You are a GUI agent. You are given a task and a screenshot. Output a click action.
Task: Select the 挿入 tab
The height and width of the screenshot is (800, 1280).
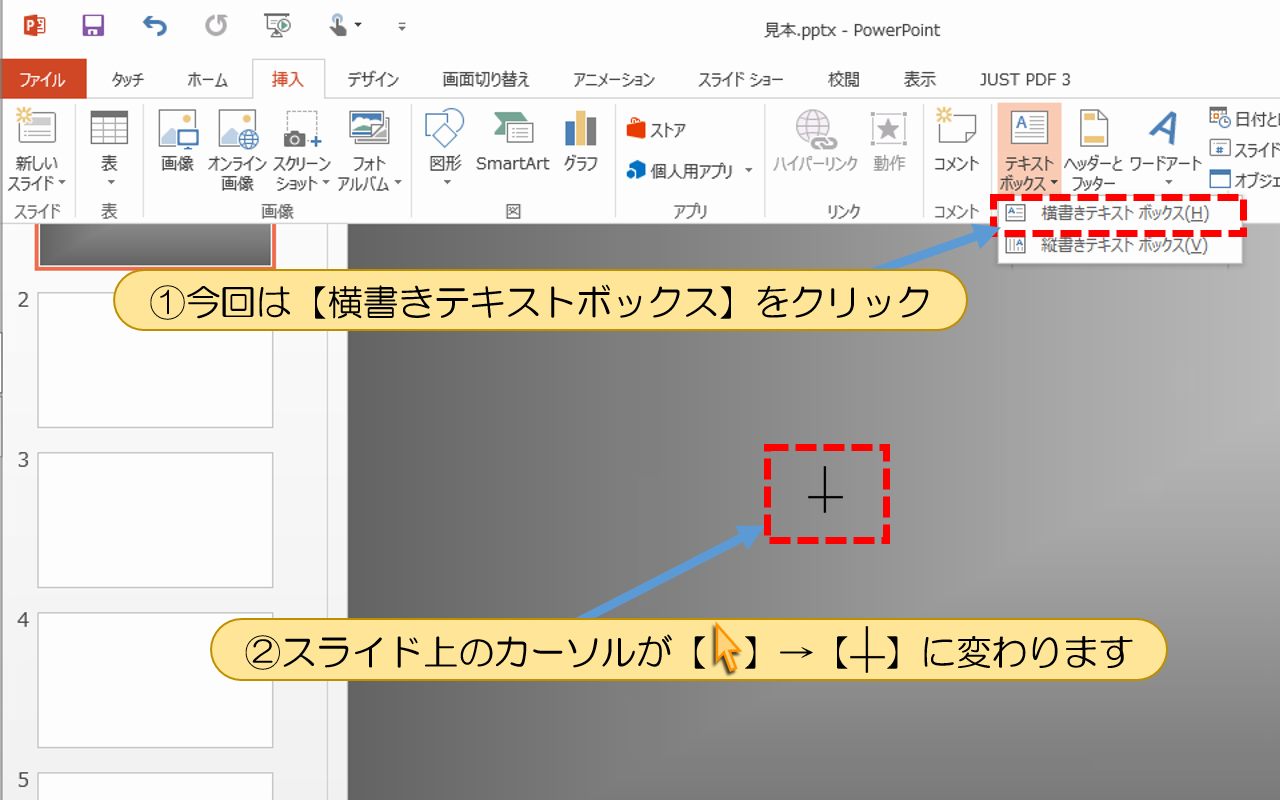coord(288,79)
